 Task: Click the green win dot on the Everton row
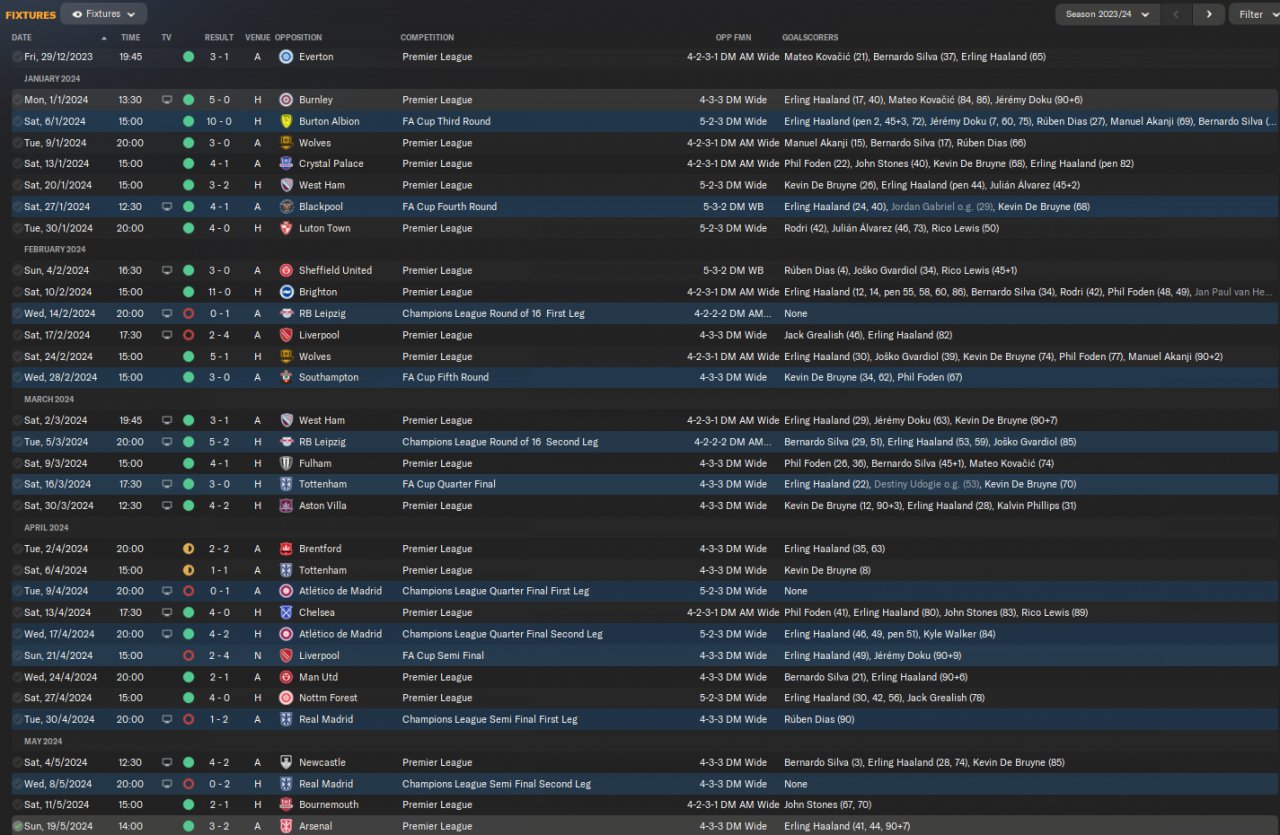(x=188, y=57)
